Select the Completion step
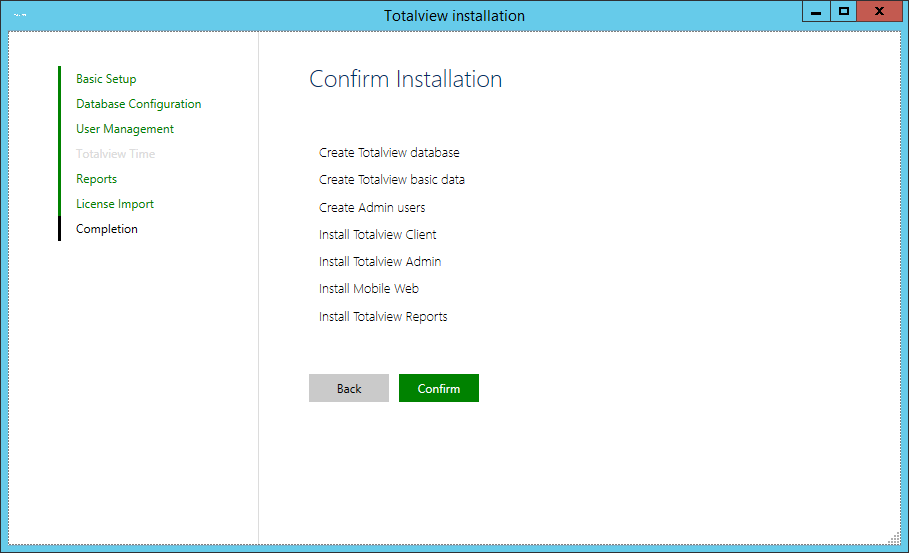 (x=107, y=229)
